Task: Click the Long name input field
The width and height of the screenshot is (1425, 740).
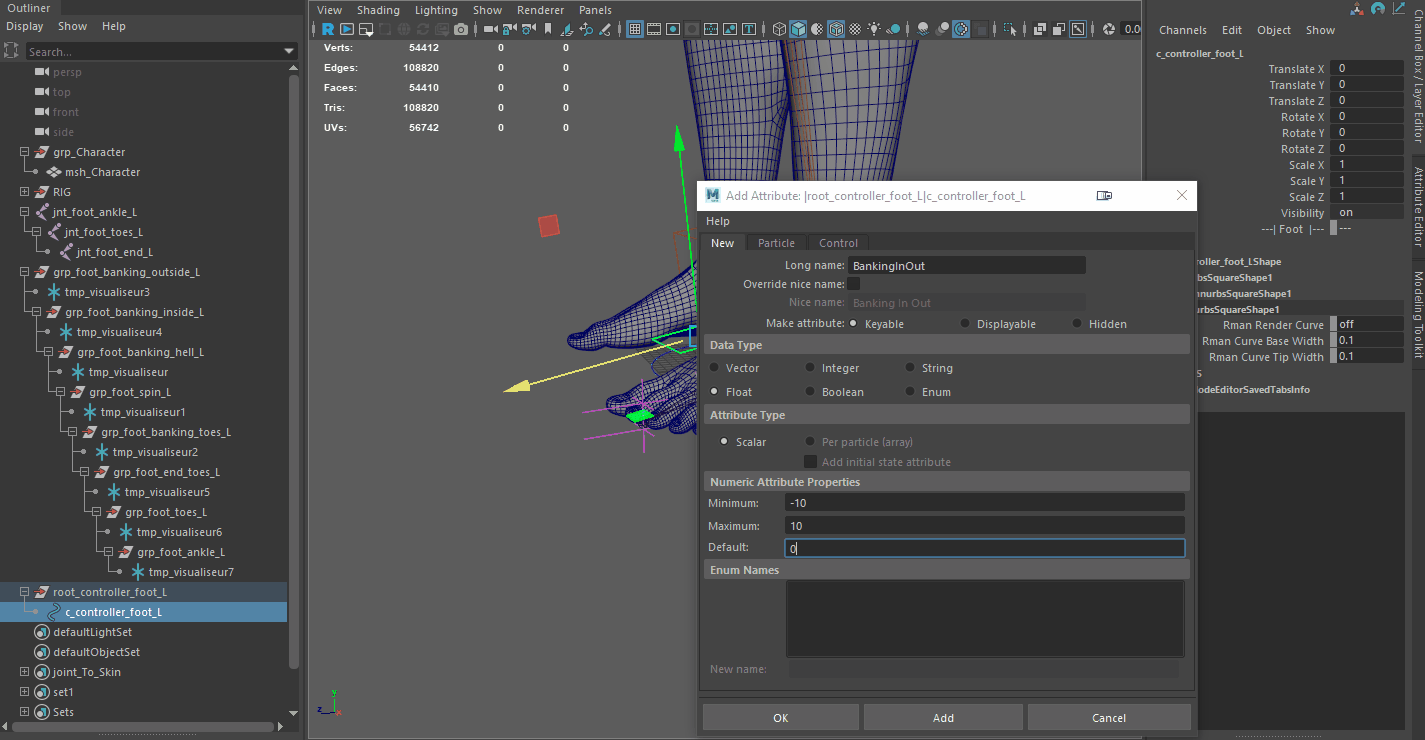Action: point(966,266)
